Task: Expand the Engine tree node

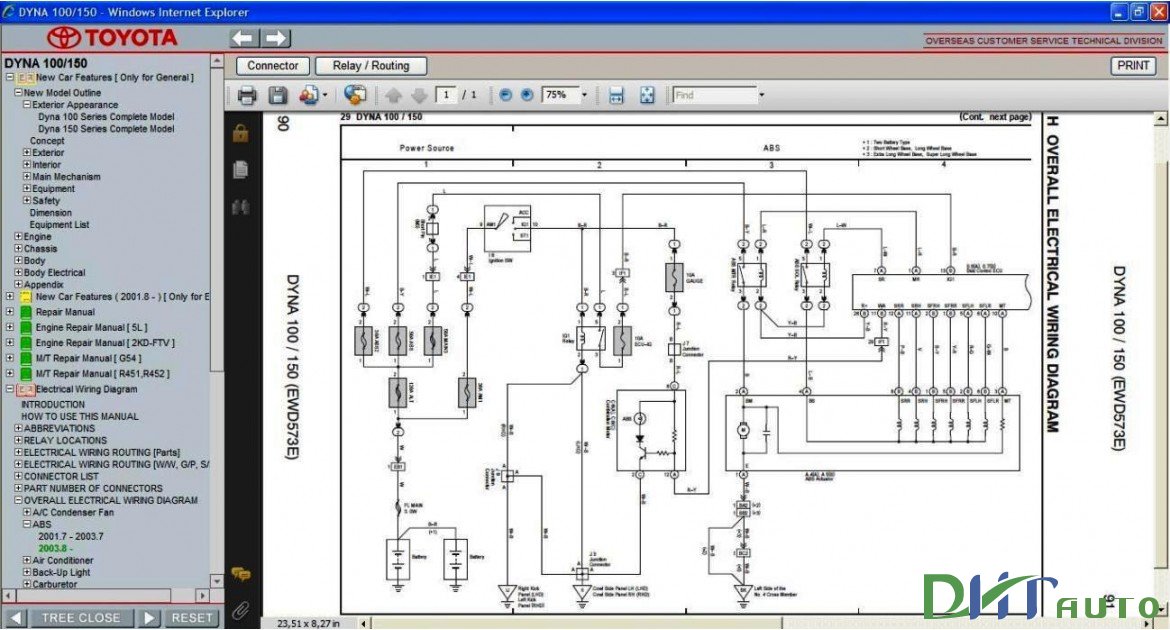Action: click(19, 237)
